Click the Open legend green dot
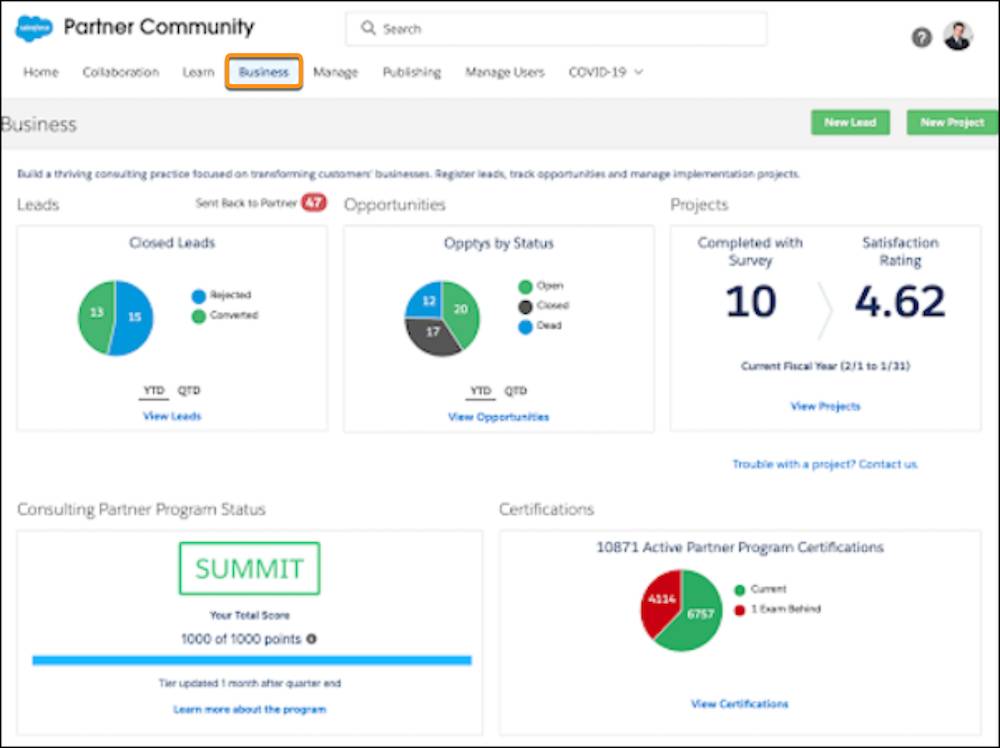Screen dimensions: 1000x748 [526, 287]
